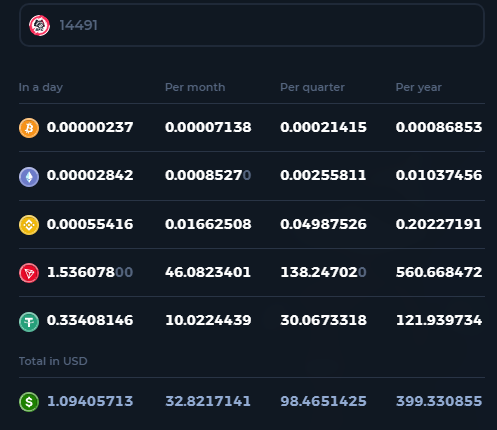Click the Tron coin icon
Screen dimensions: 497x430
(29, 273)
